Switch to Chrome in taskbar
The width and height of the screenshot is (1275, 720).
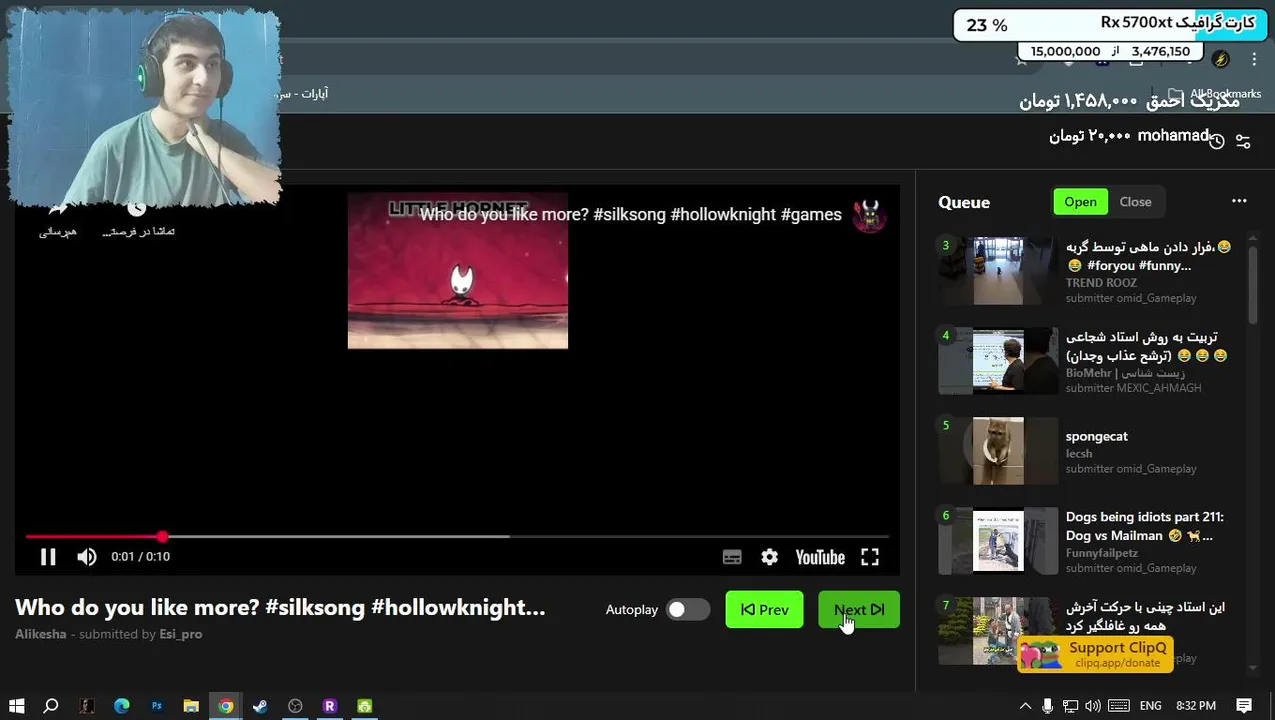(226, 706)
